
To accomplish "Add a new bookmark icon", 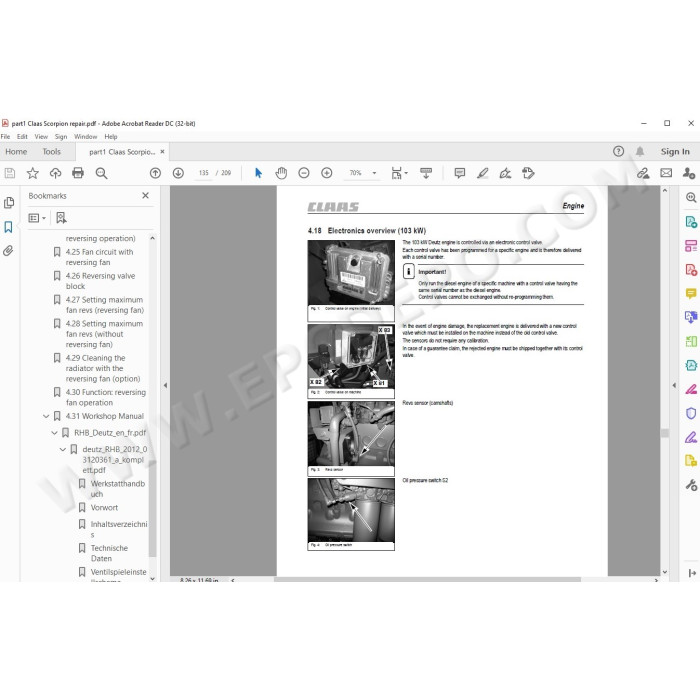I will point(61,218).
